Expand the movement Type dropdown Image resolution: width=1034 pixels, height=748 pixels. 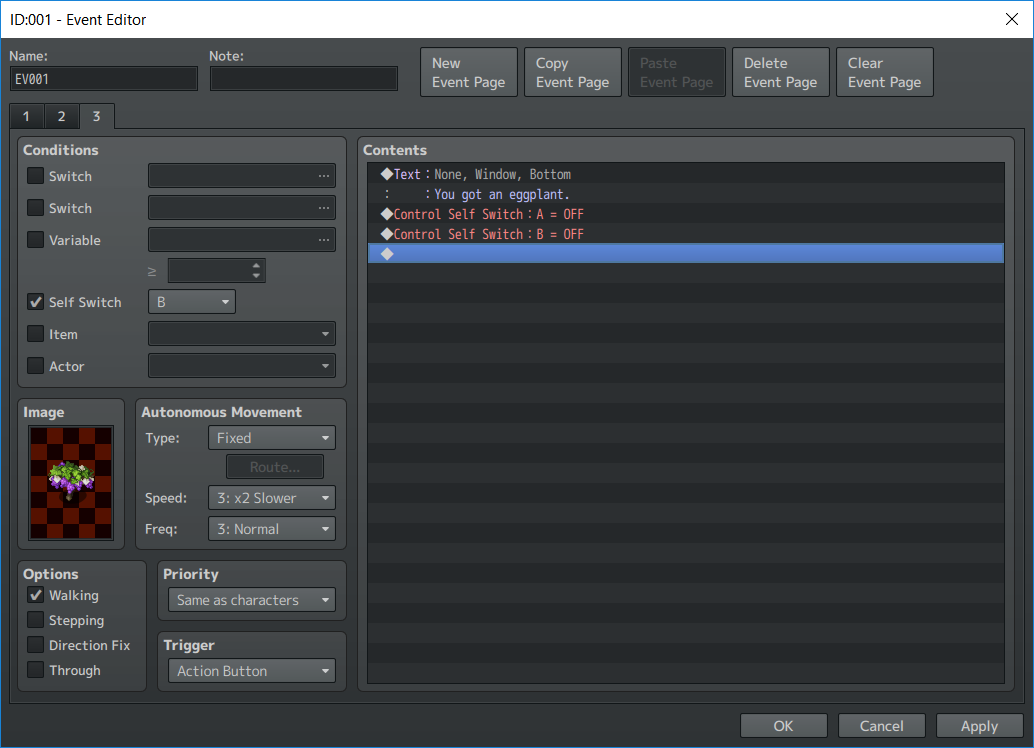271,438
